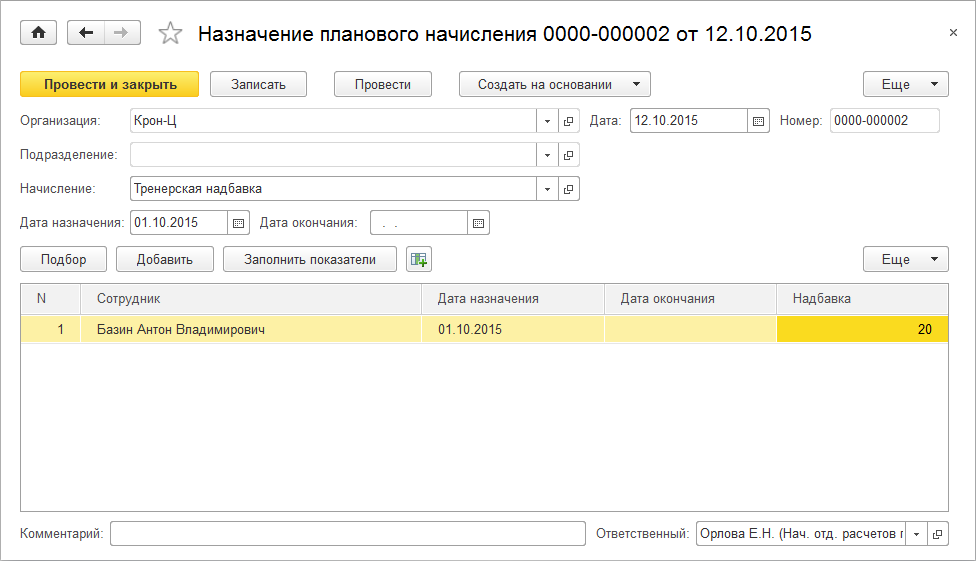Sort by Сотрудник column header
This screenshot has width=976, height=561.
tap(251, 298)
